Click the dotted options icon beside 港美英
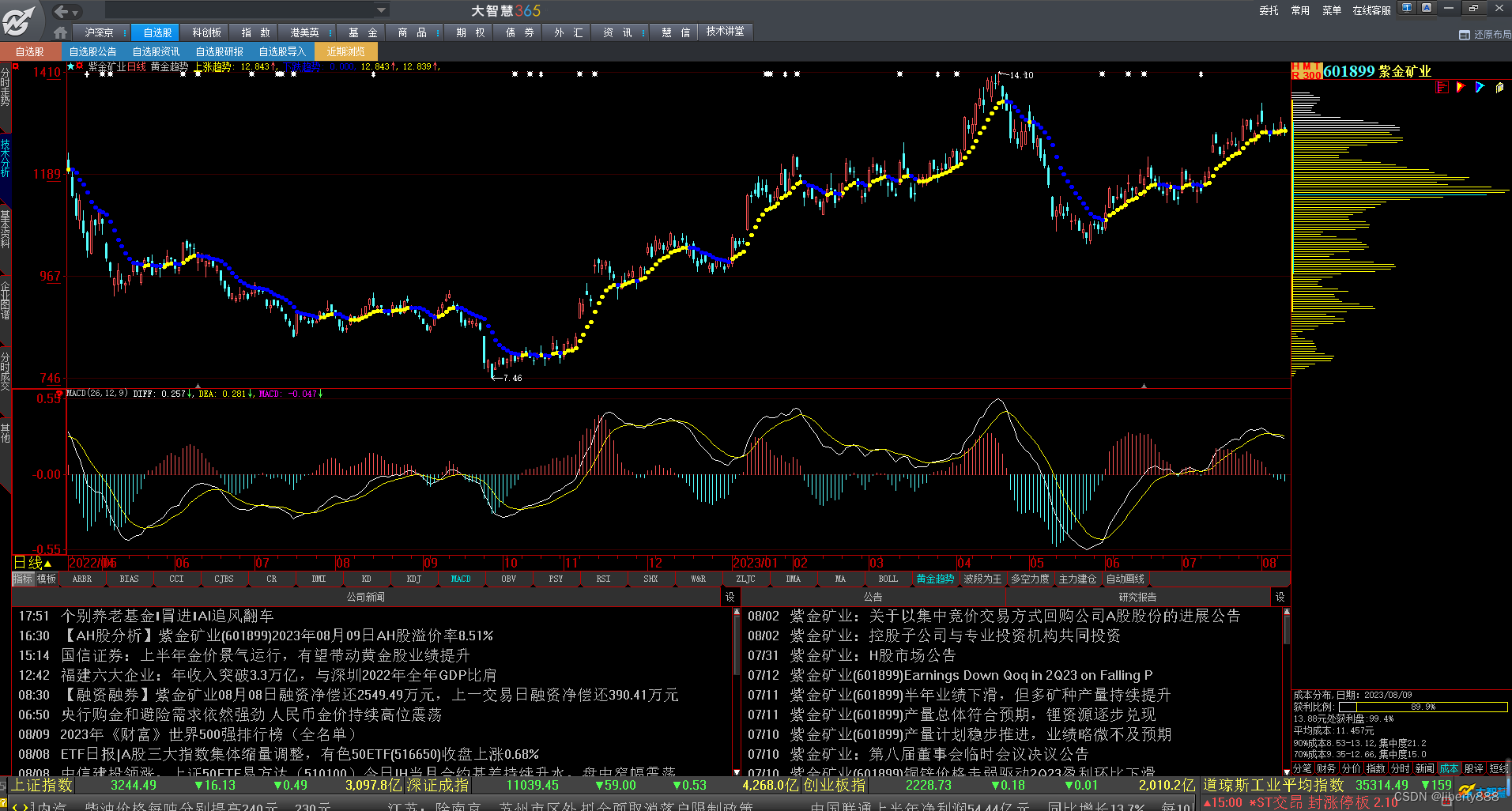Viewport: 1512px width, 811px height. click(x=330, y=33)
